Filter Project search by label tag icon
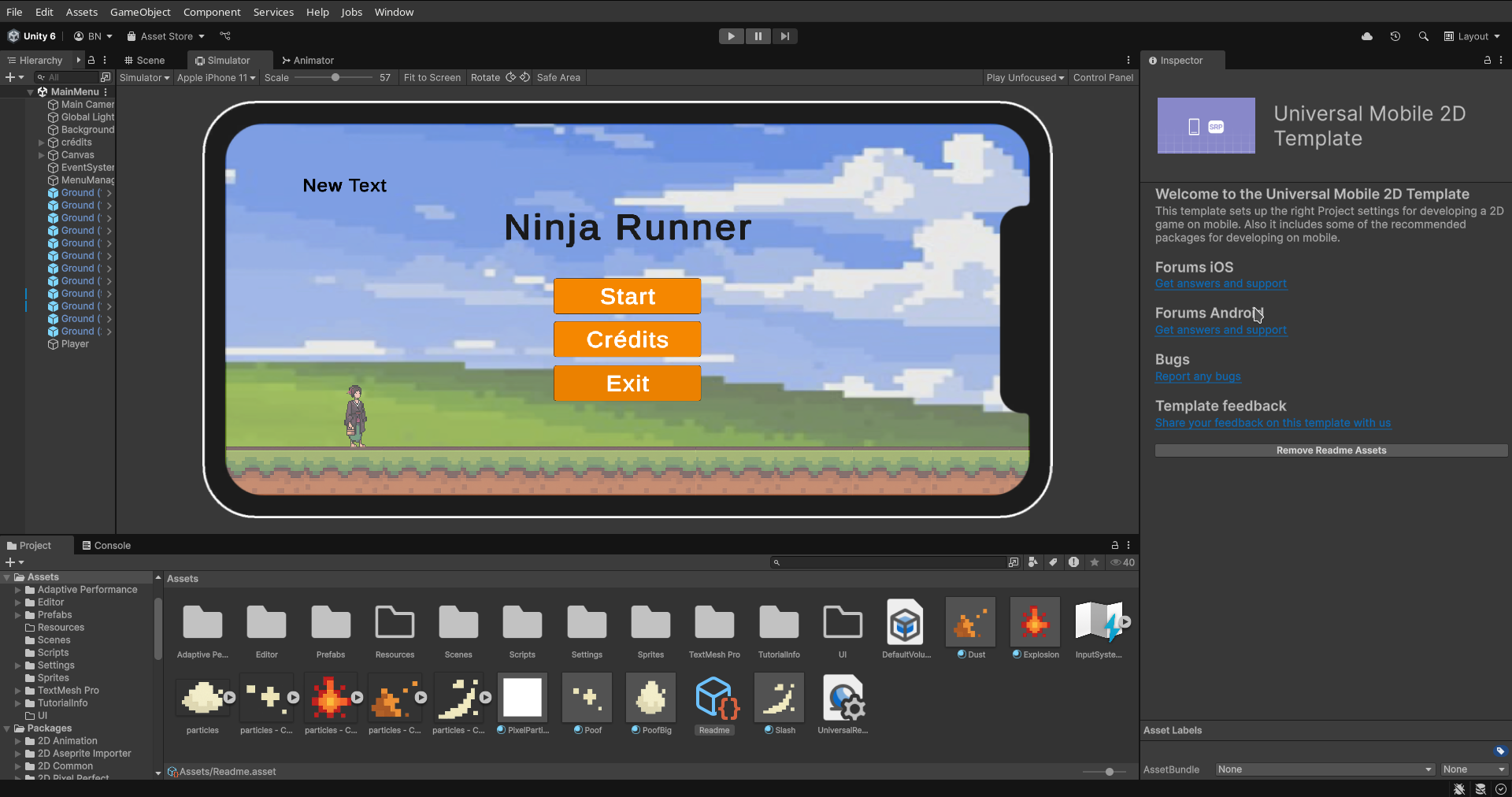1512x797 pixels. tap(1054, 562)
